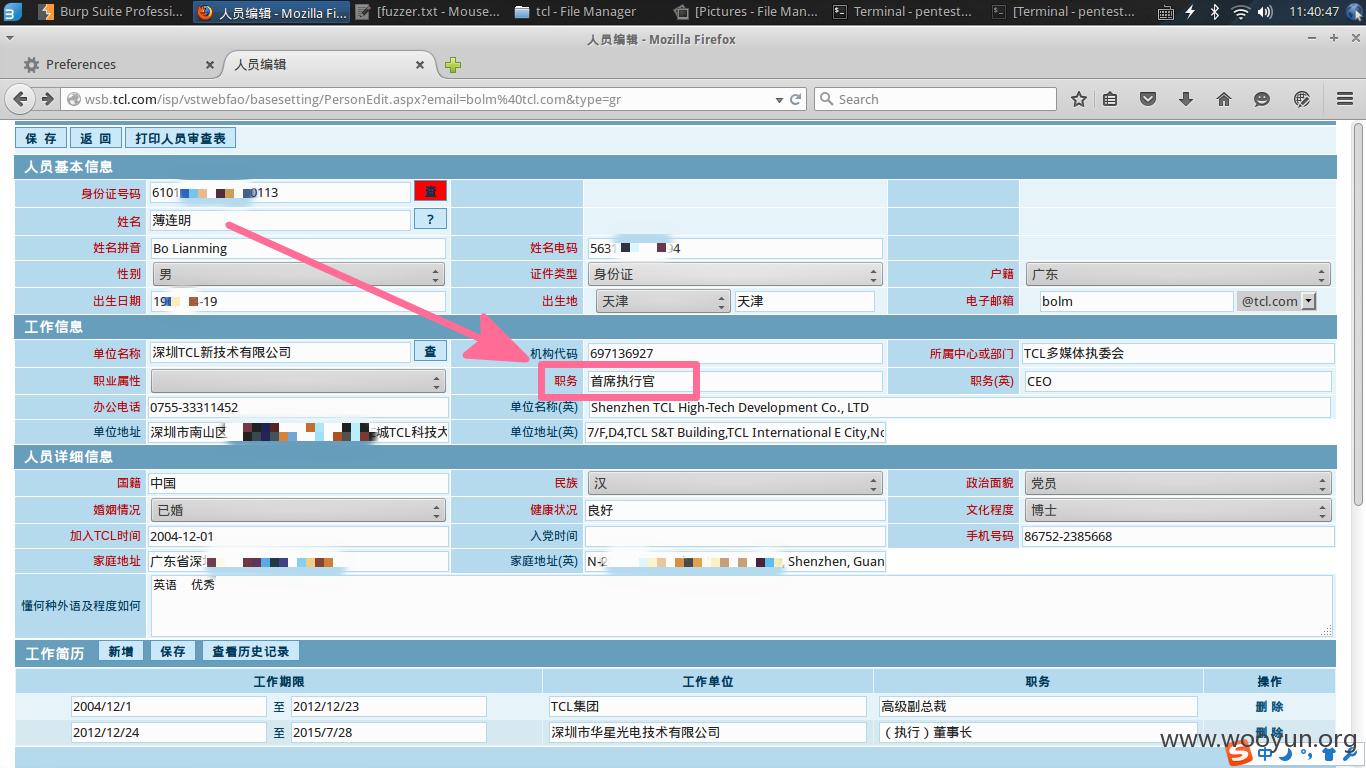Click the foreign language textarea with 英语 优秀

click(x=741, y=606)
